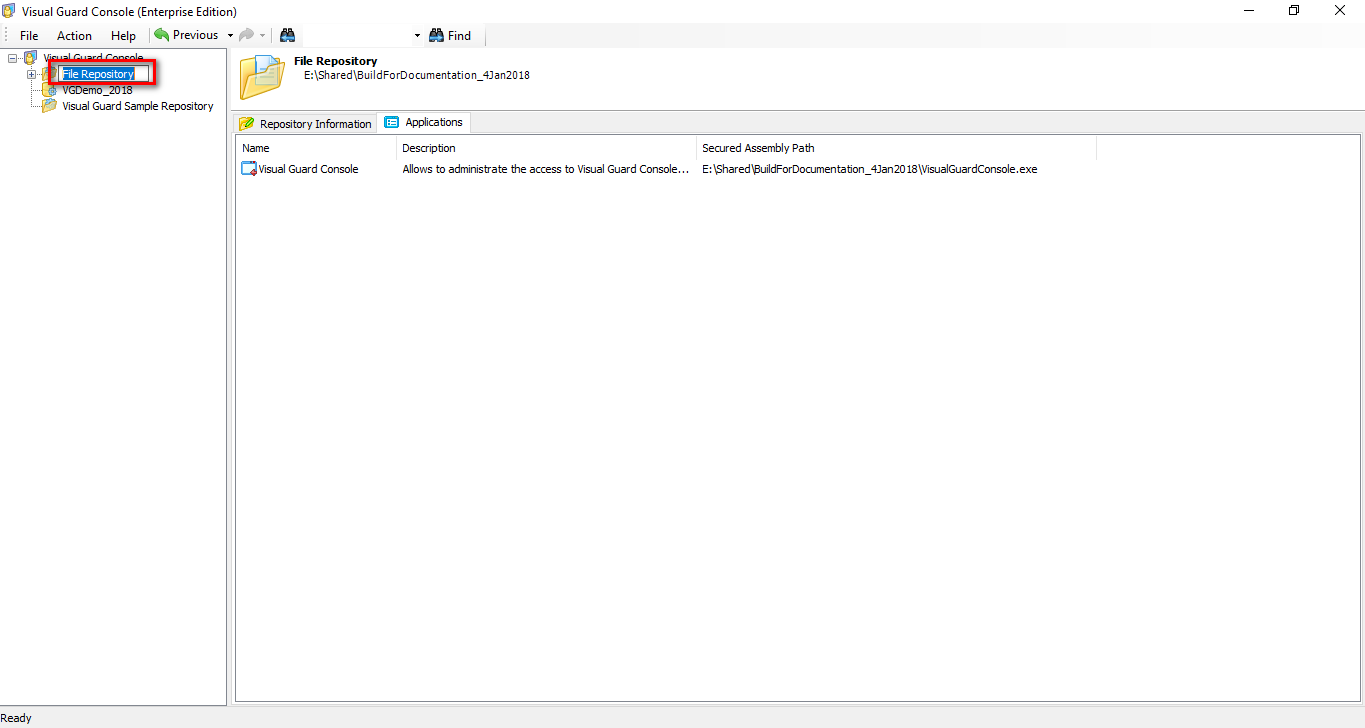1365x728 pixels.
Task: Open the File menu
Action: (28, 35)
